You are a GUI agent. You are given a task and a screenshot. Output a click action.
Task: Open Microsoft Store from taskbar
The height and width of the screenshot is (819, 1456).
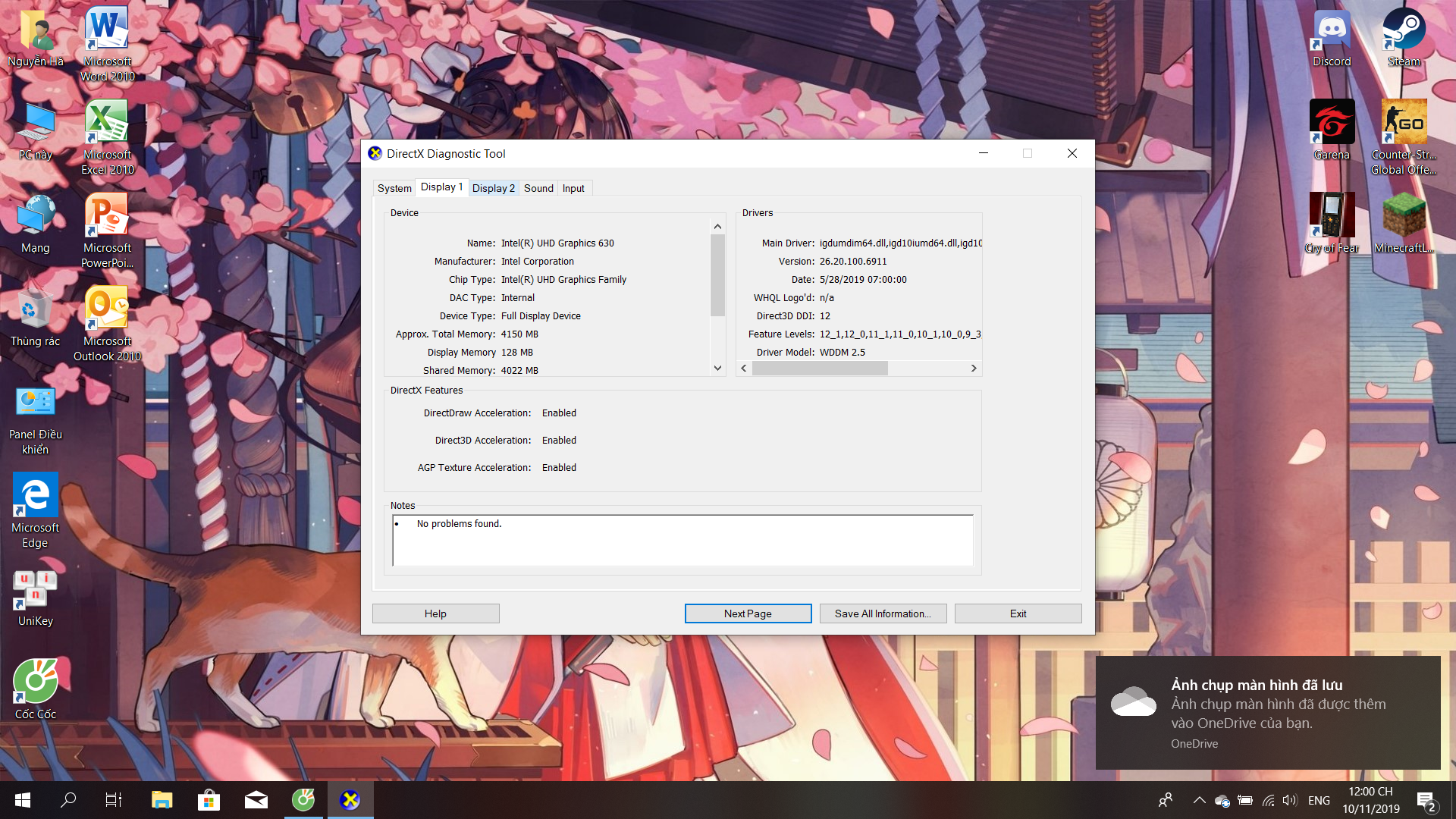pos(209,800)
